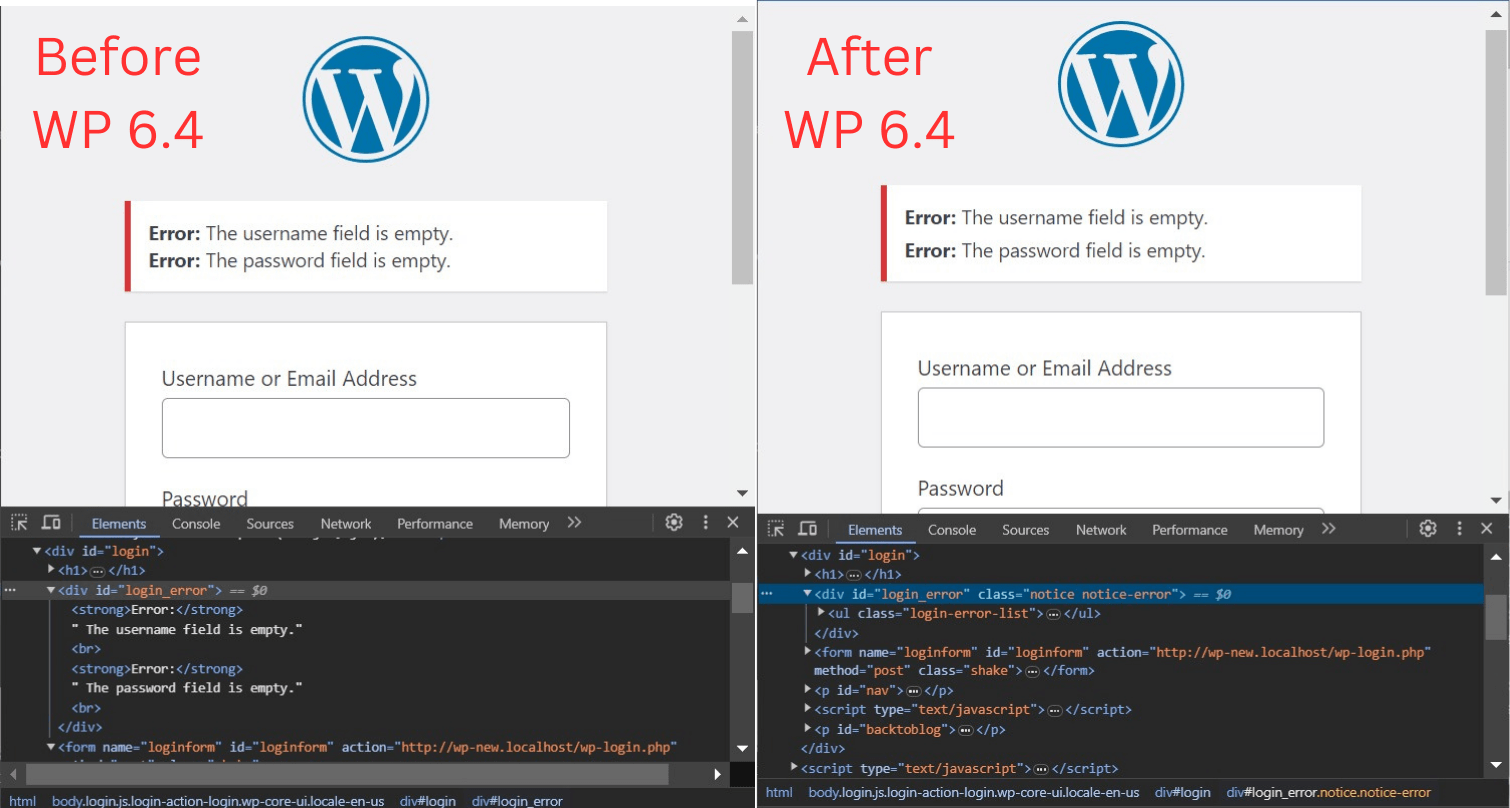The width and height of the screenshot is (1510, 808).
Task: Switch to the Console tab in Before DevTools
Action: tap(196, 523)
